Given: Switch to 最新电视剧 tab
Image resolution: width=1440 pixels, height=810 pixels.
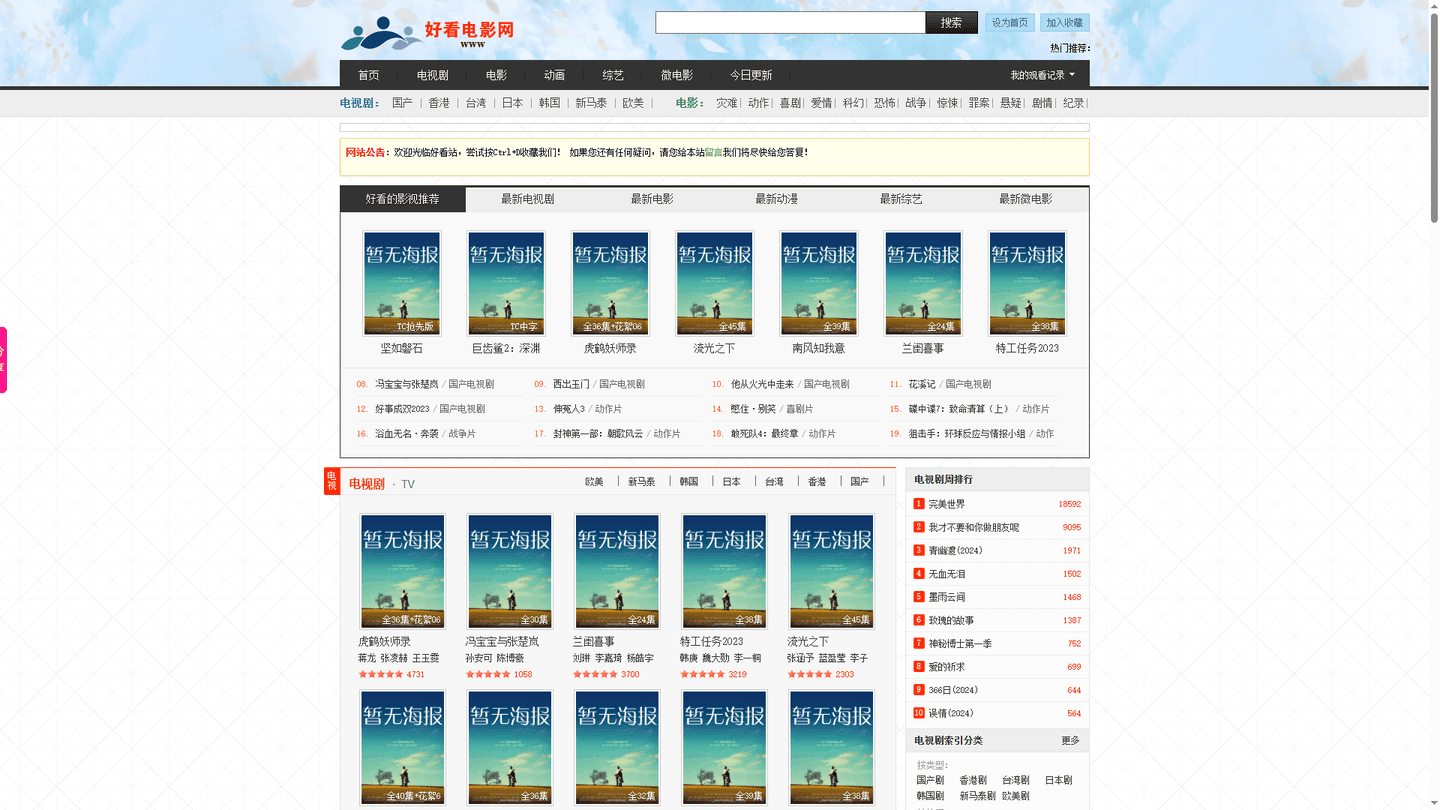Looking at the screenshot, I should [528, 199].
